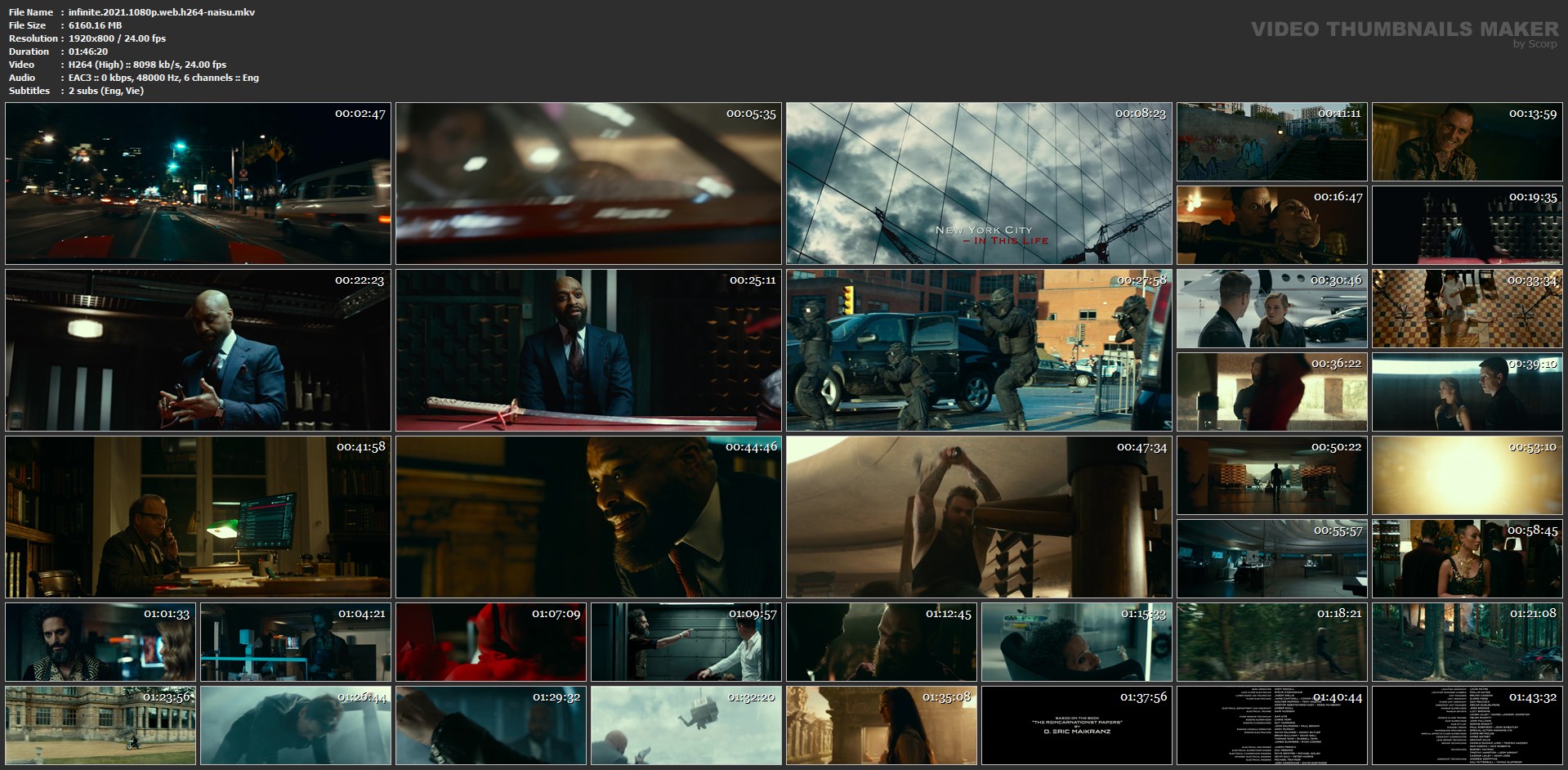Screen dimensions: 1568x770
Task: Click the subtitles text 2 subs (Eng, Vie)
Action: tap(106, 91)
